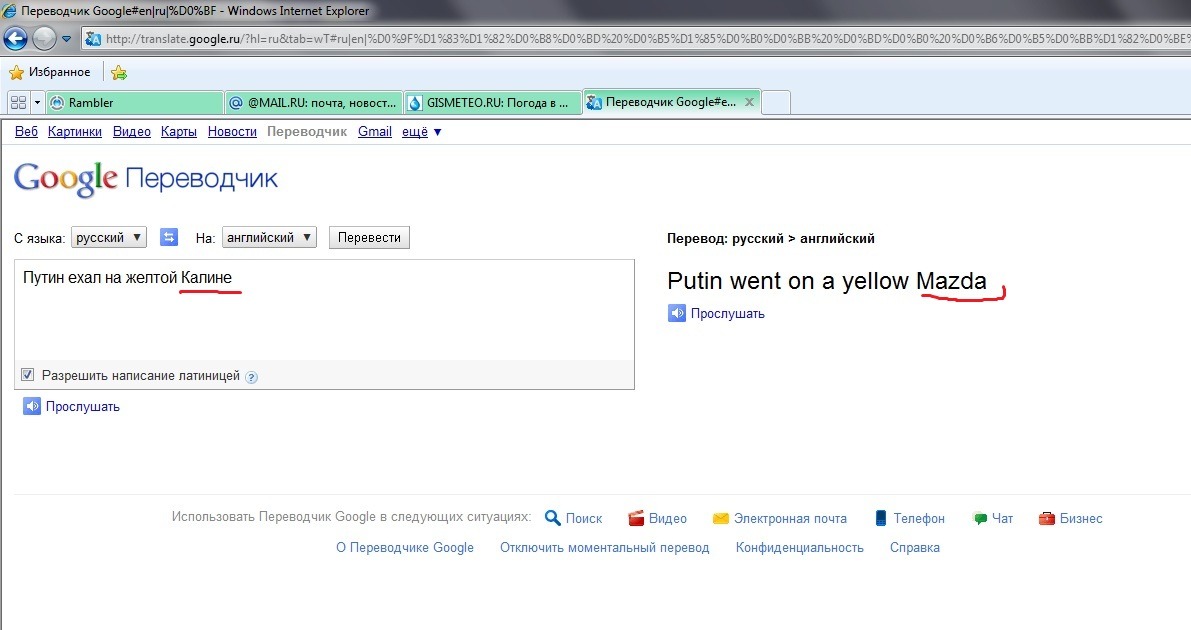Open the Справка help link

(915, 547)
